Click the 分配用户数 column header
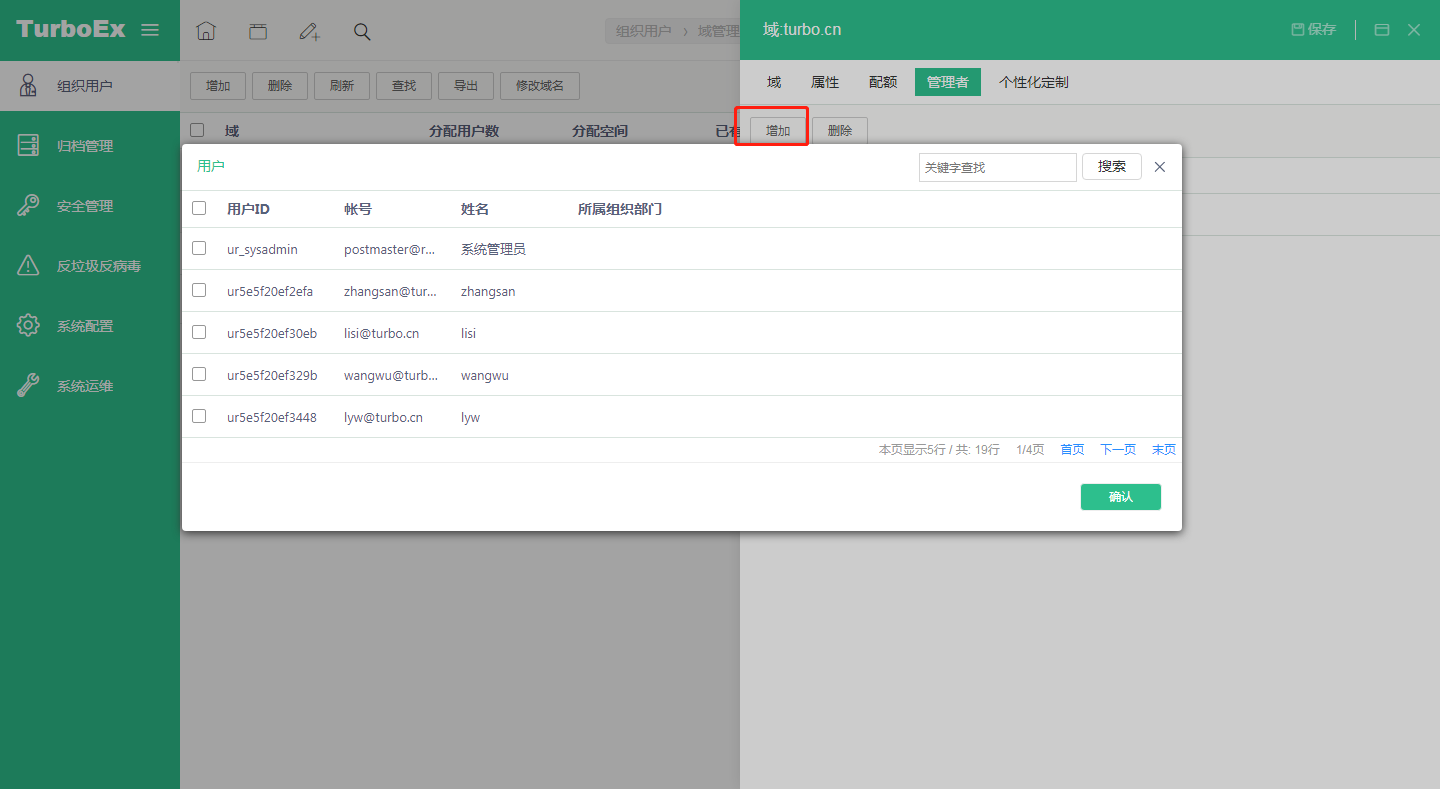Screen dimensions: 1440x789 tap(464, 131)
